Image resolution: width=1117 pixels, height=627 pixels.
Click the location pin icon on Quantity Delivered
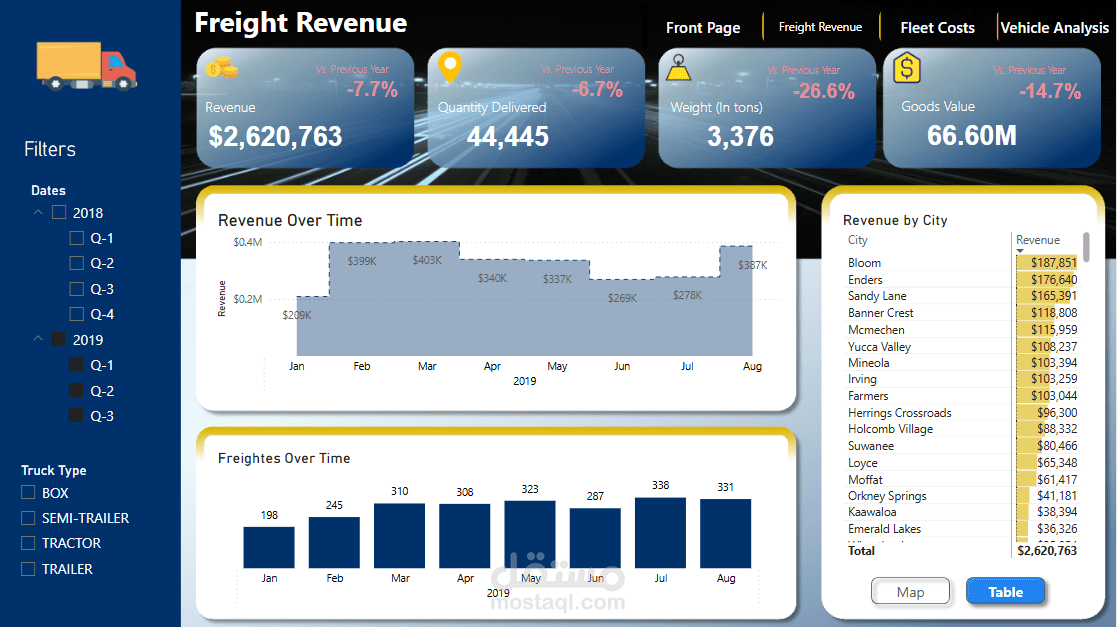coord(450,68)
